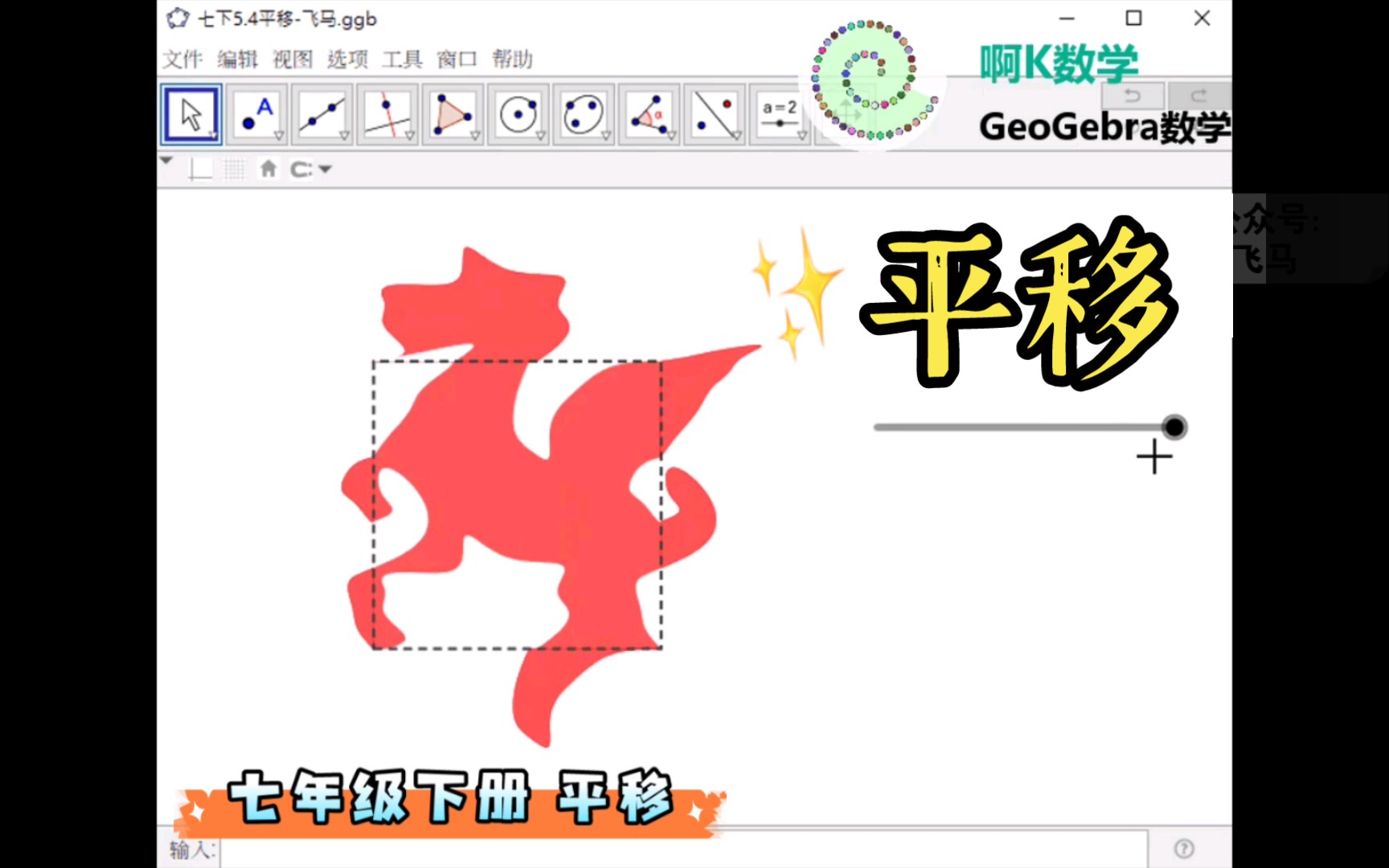Screen dimensions: 1389x868
Task: Select the Perpendicular Line tool
Action: click(388, 114)
